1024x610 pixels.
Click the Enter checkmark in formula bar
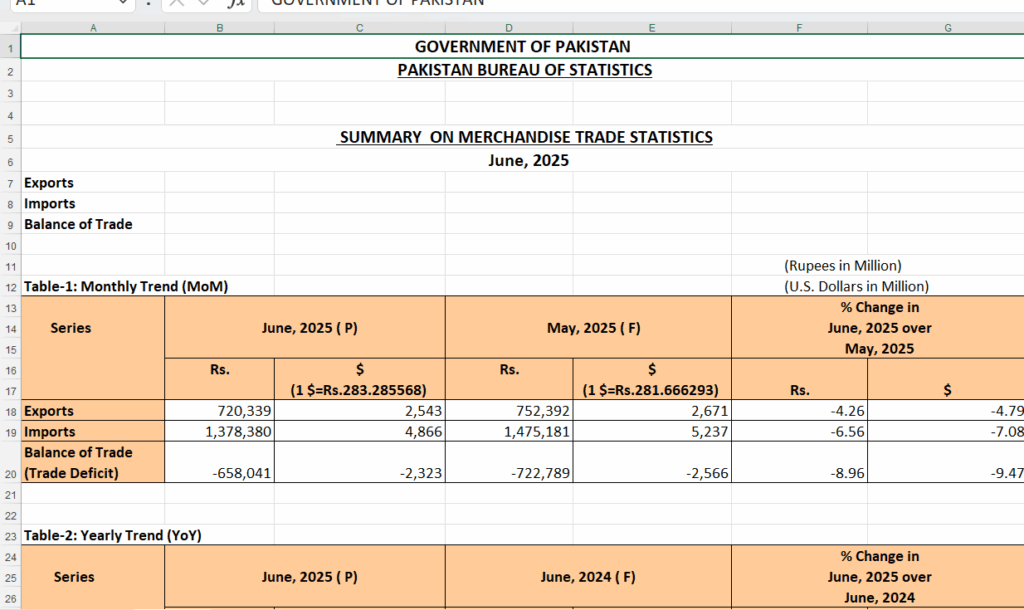click(206, 3)
